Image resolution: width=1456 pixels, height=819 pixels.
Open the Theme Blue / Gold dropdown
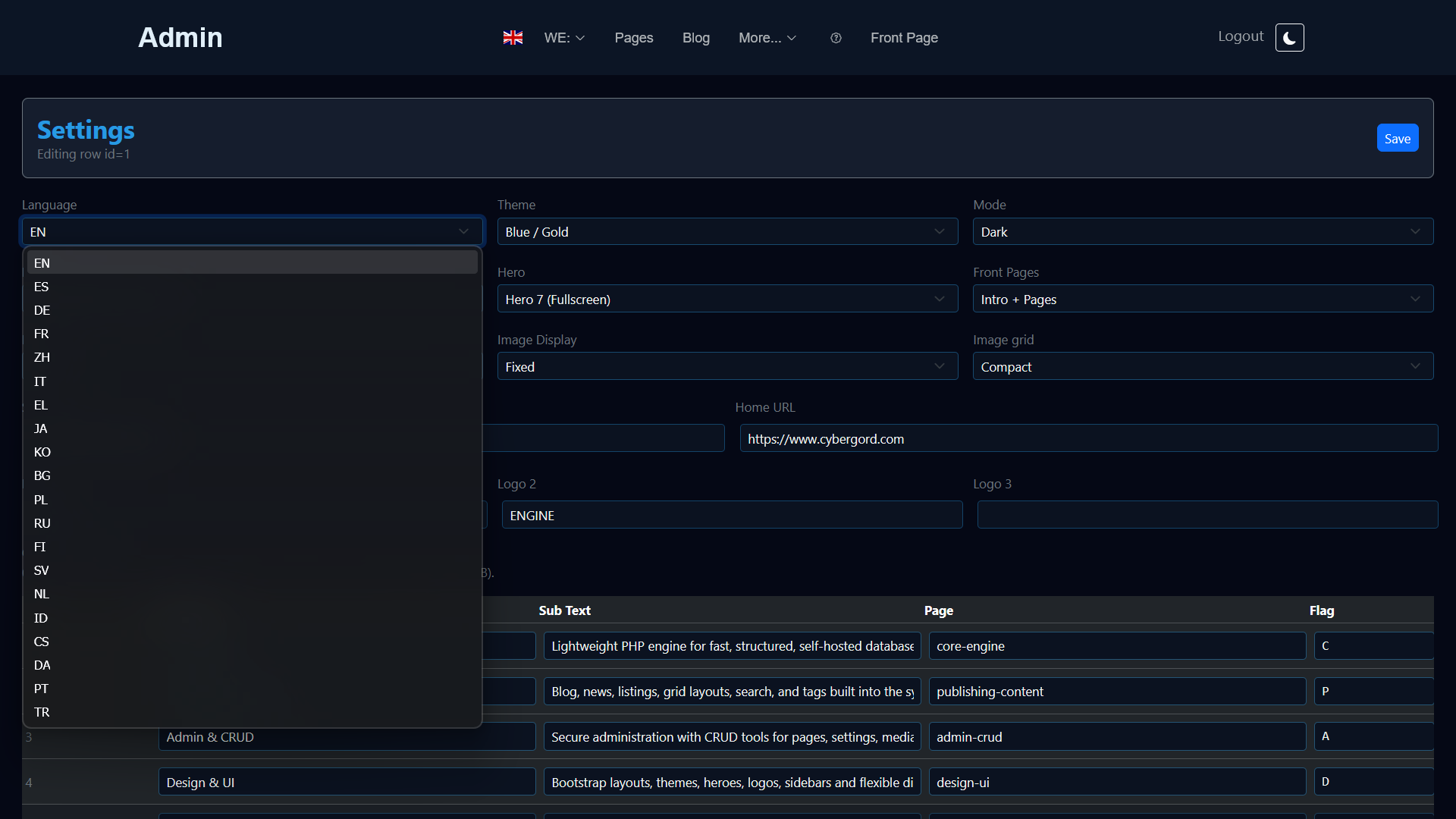[727, 231]
